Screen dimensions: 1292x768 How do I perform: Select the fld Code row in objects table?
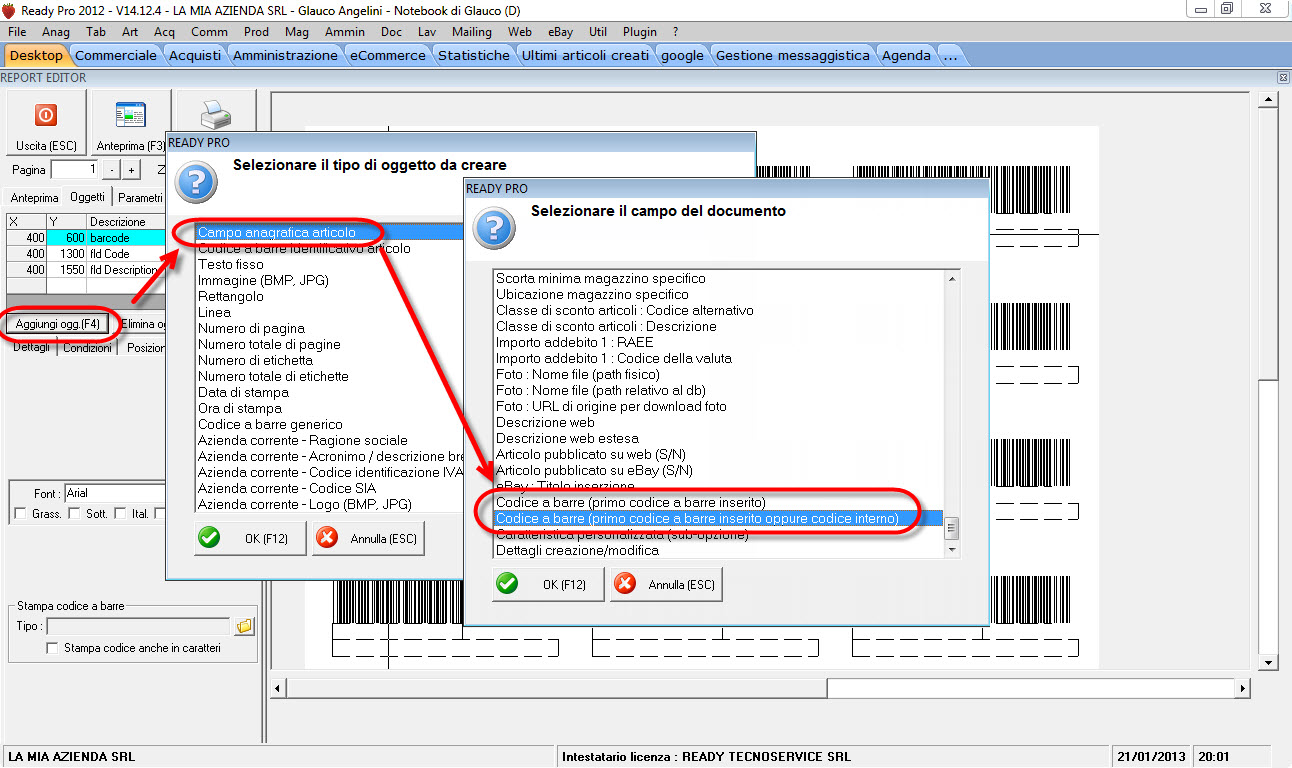pos(84,254)
